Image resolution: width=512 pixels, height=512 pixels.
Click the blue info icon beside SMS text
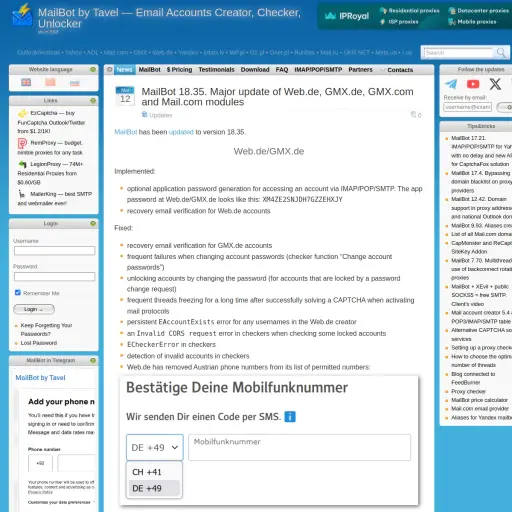tap(290, 417)
